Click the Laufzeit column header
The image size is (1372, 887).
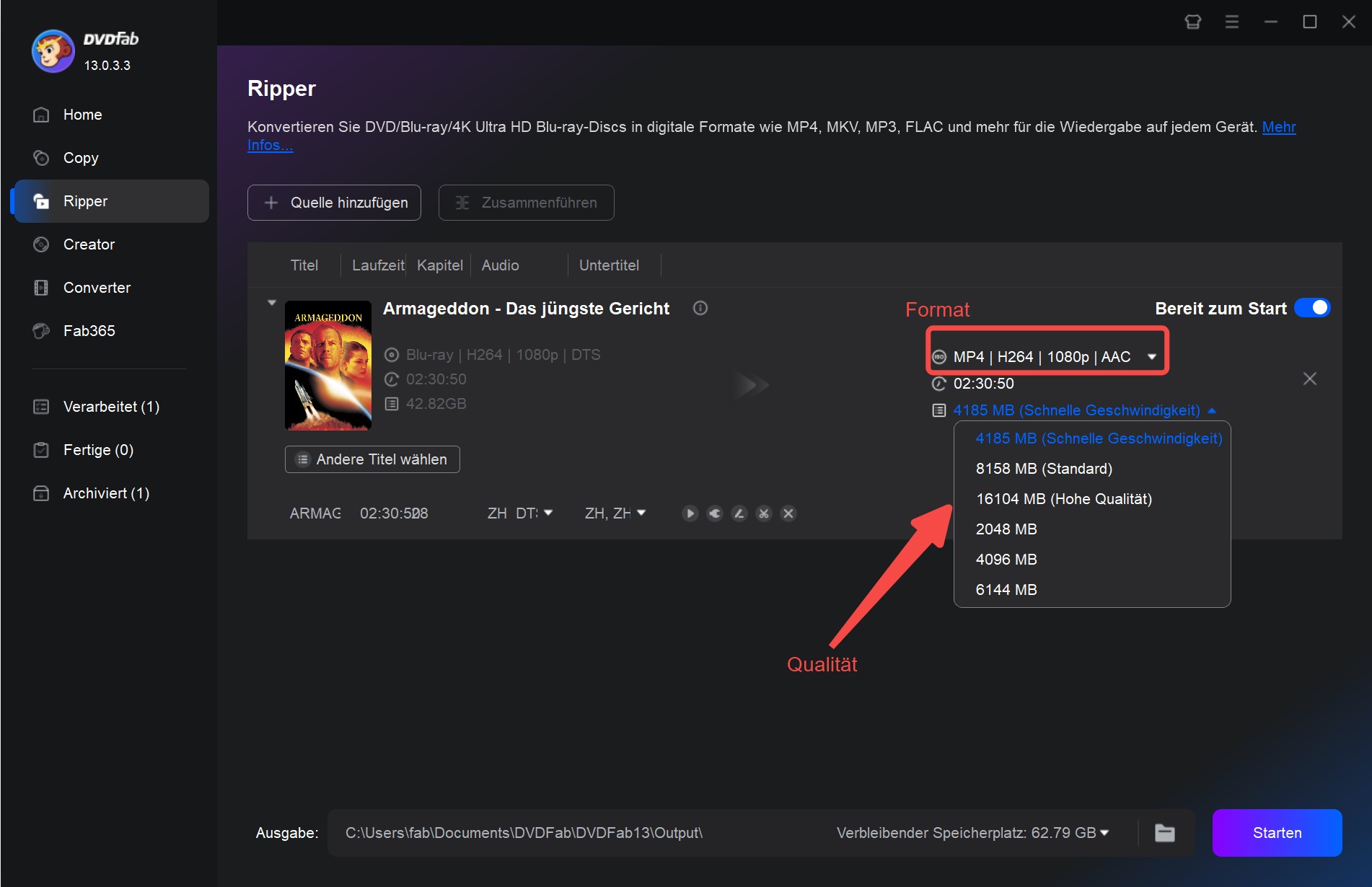coord(378,265)
